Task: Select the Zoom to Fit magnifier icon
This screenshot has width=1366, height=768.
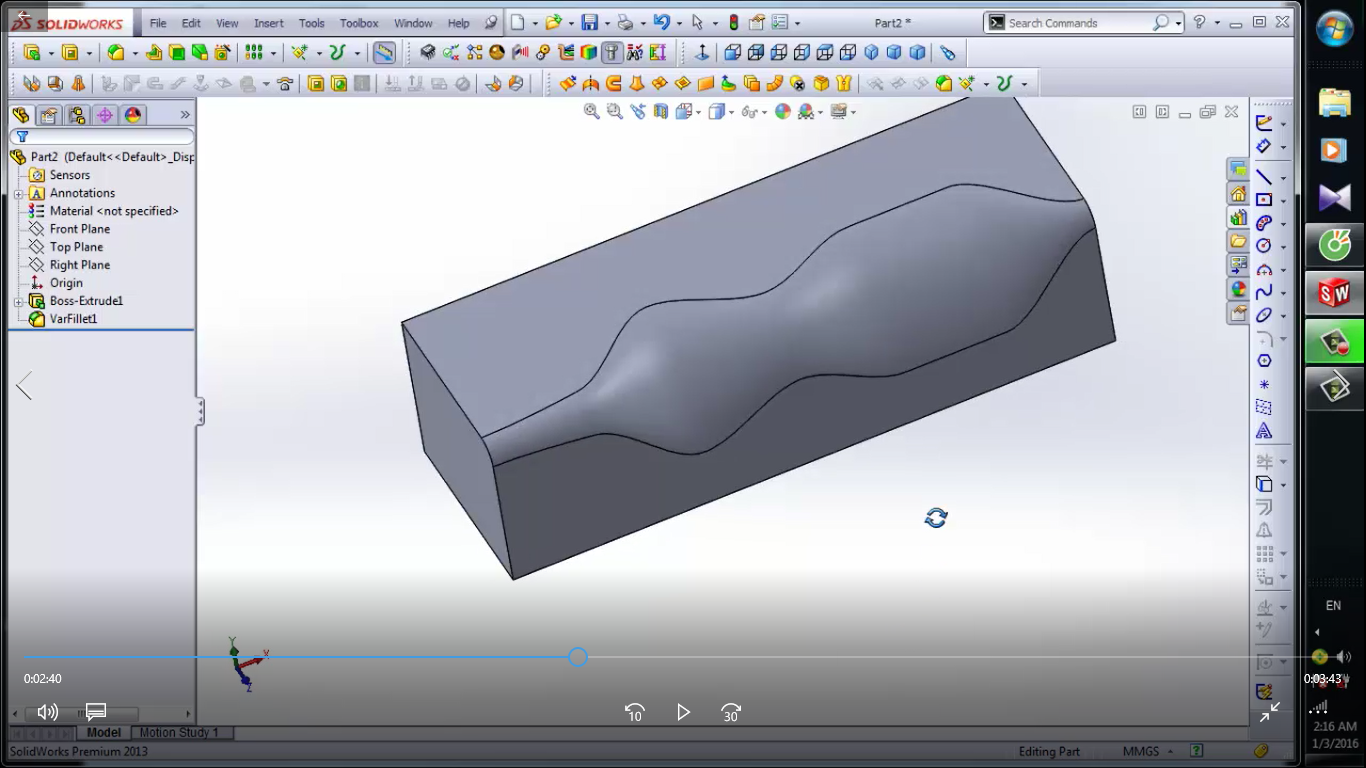Action: pyautogui.click(x=592, y=111)
